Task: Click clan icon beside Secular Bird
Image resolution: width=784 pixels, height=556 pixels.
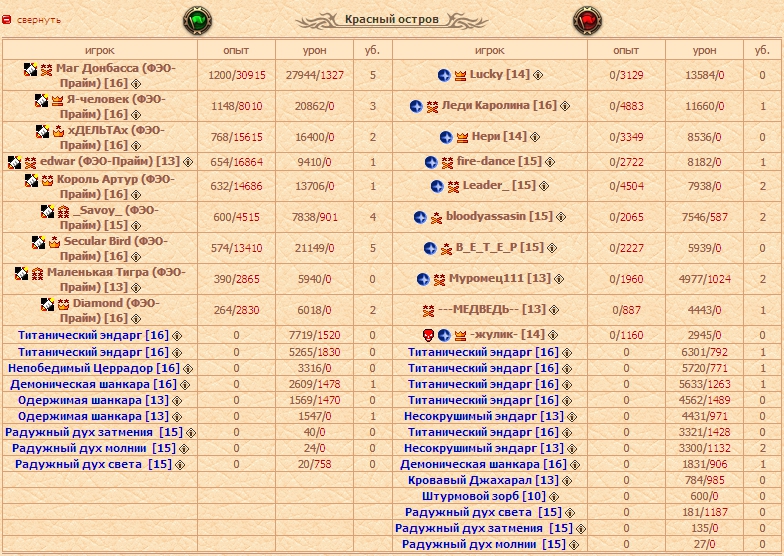Action: click(x=38, y=242)
